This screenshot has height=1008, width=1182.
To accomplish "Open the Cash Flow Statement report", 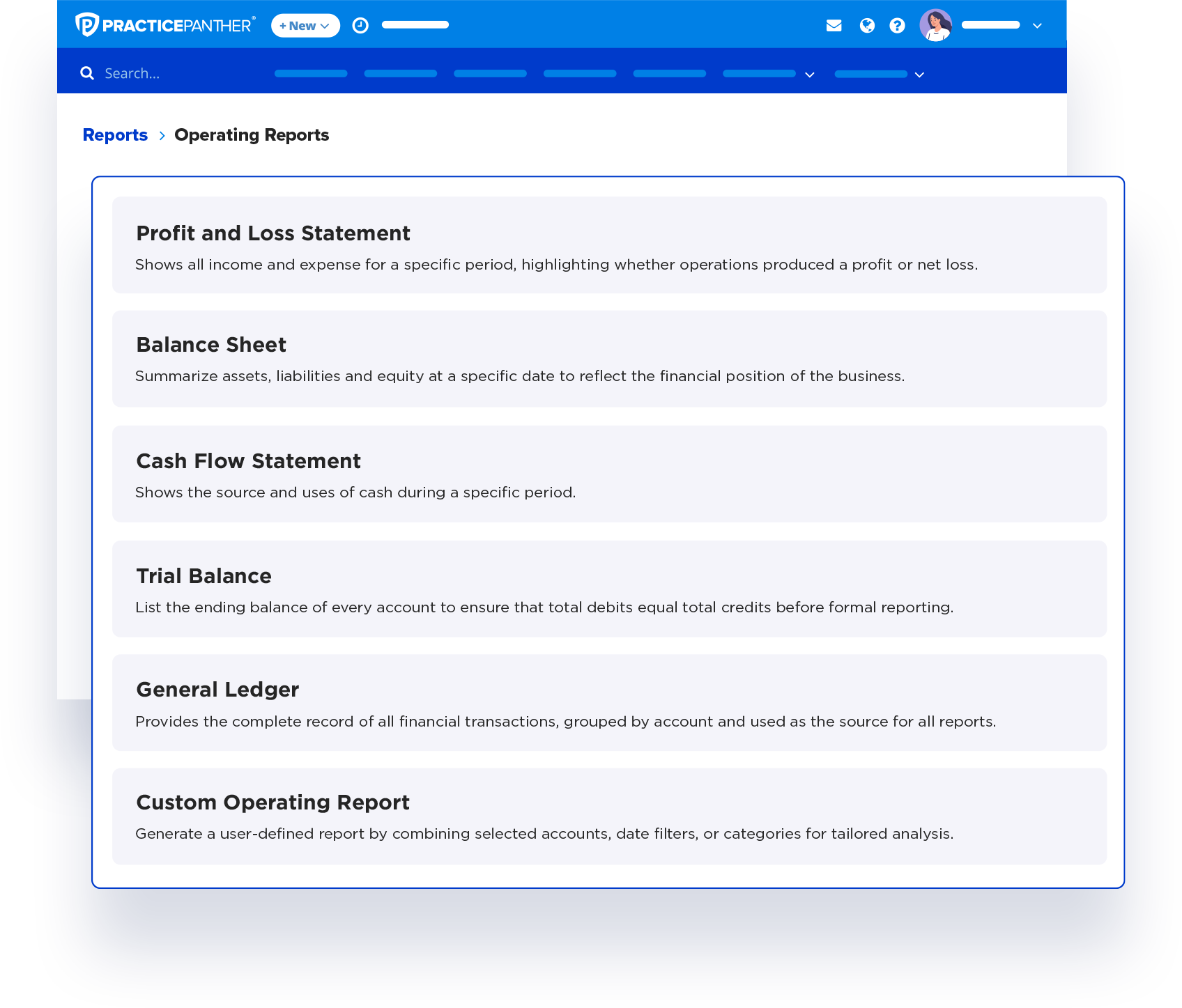I will [x=609, y=474].
